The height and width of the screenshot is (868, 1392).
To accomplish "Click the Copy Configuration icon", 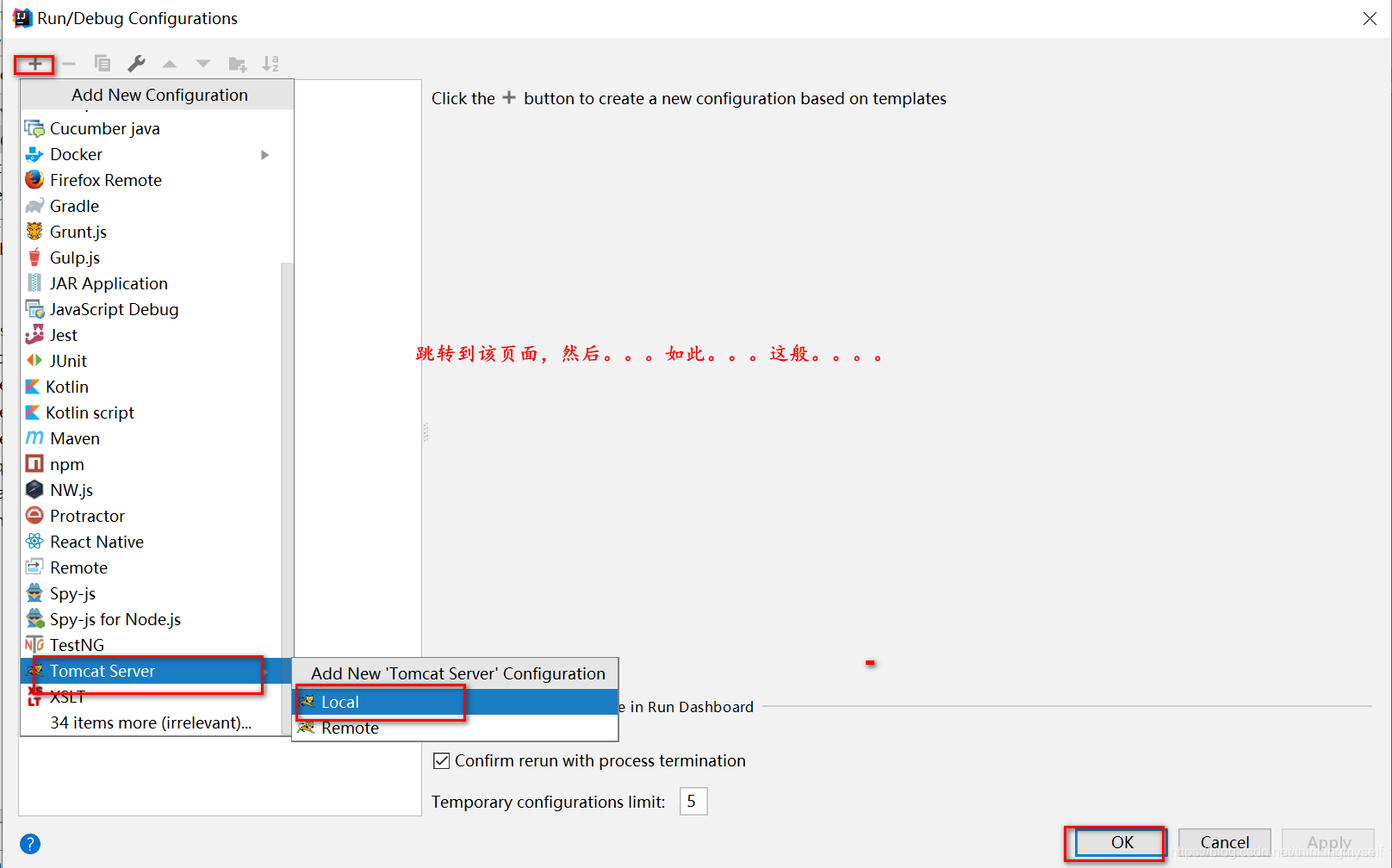I will pos(102,64).
